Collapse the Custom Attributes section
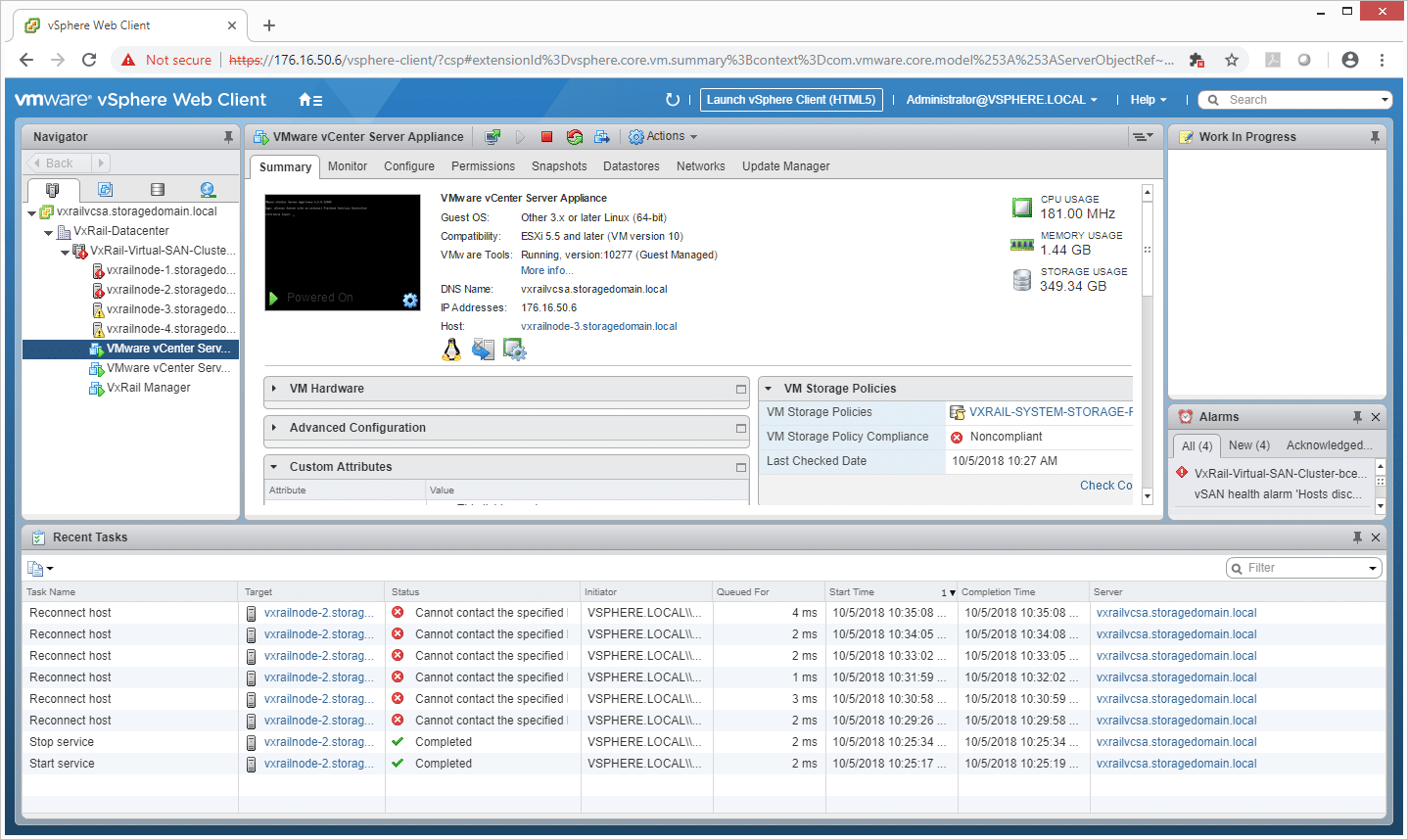 (274, 467)
